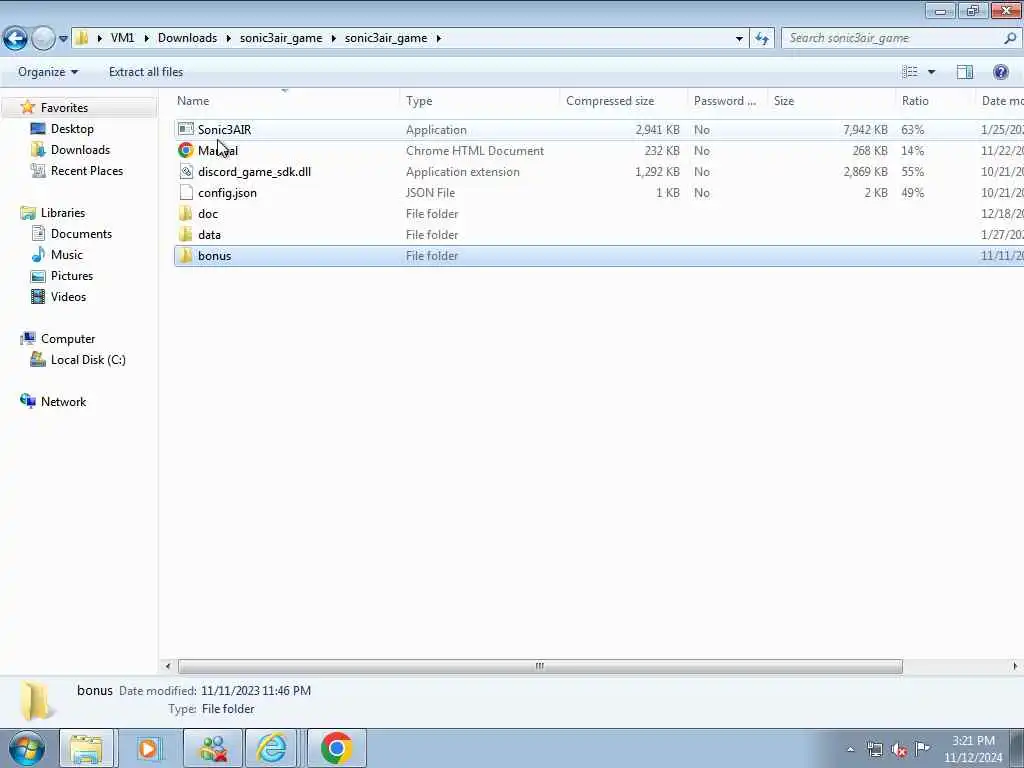Viewport: 1024px width, 768px height.
Task: Open the Videos library
Action: (x=68, y=296)
